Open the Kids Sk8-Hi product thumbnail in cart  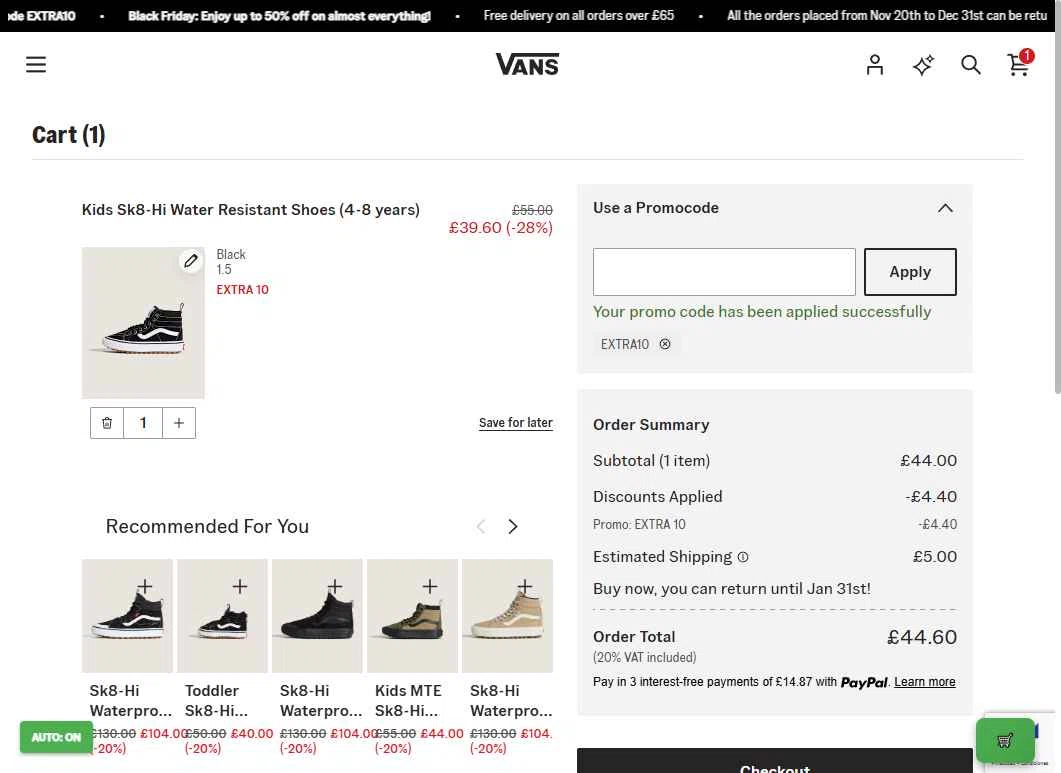[143, 323]
